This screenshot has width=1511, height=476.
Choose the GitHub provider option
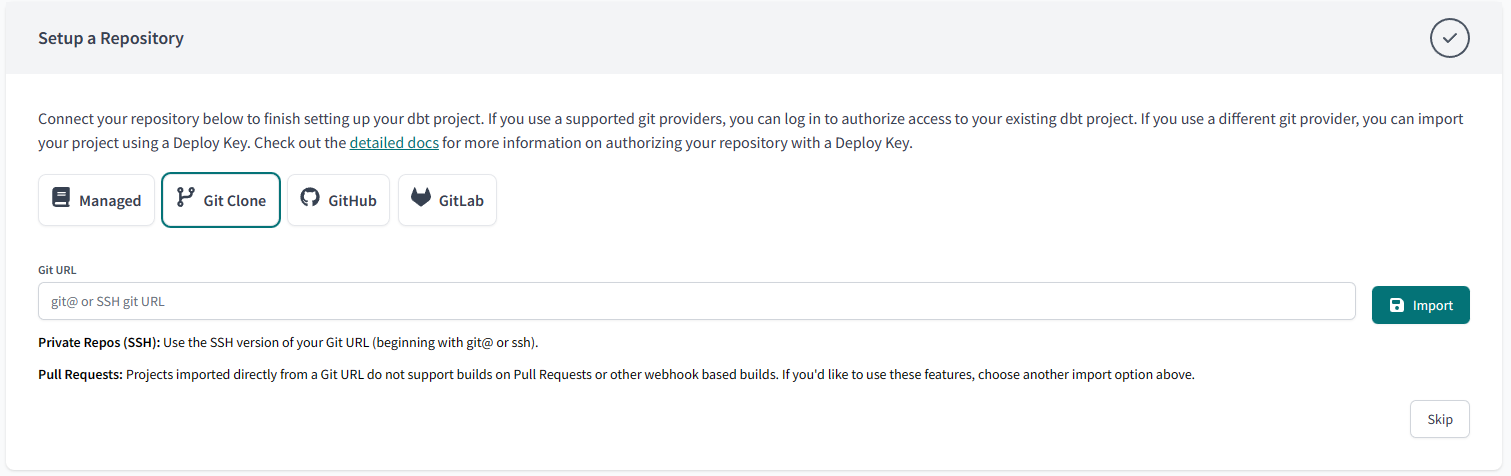[x=339, y=200]
